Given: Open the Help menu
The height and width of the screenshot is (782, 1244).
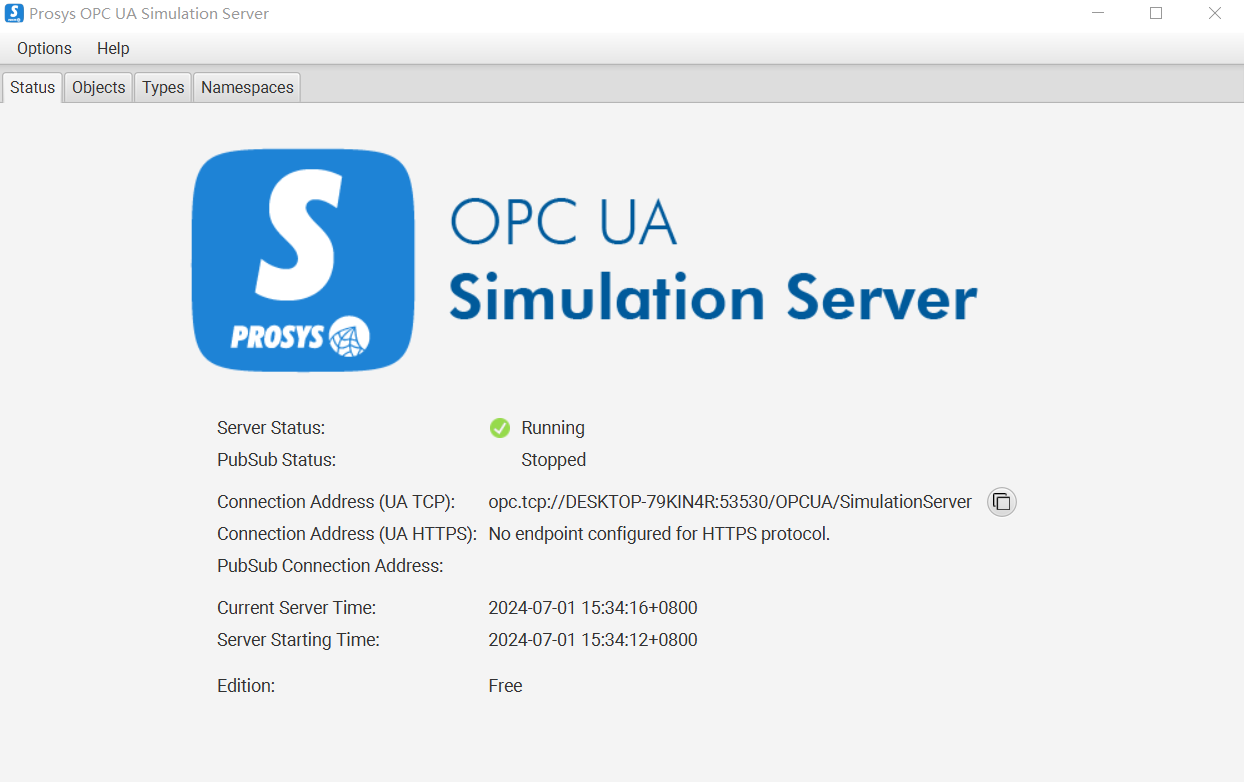Looking at the screenshot, I should tap(112, 48).
